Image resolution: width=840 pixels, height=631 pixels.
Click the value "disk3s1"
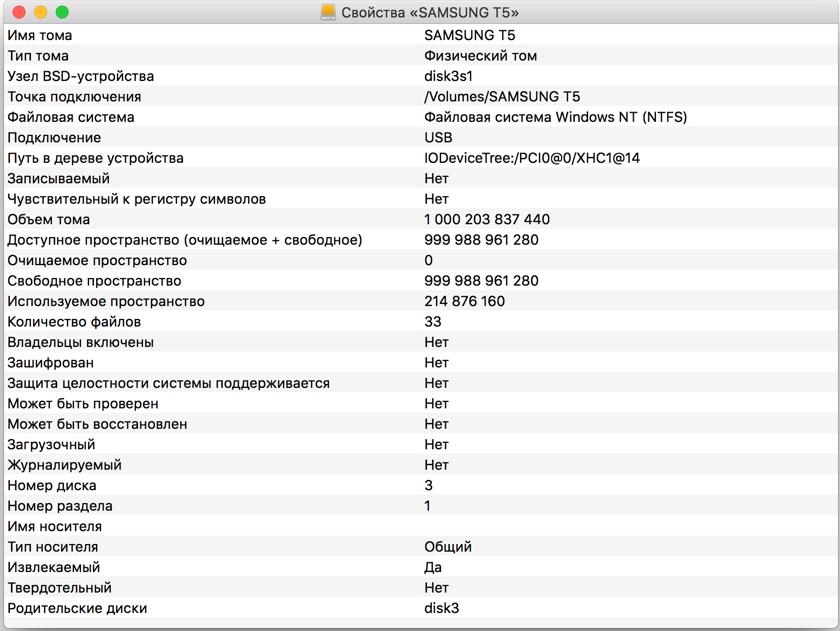[x=448, y=76]
